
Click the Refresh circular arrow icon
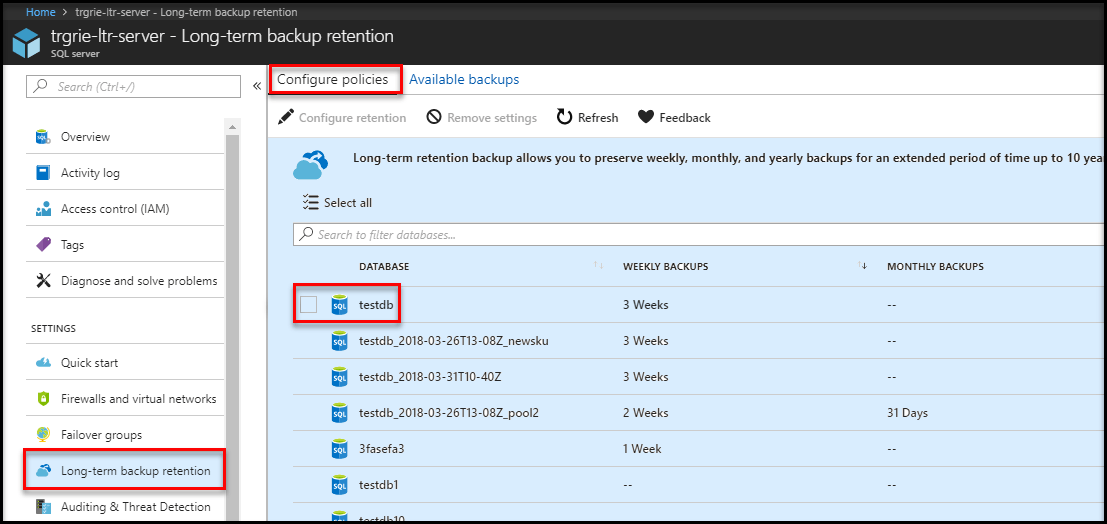coord(564,117)
